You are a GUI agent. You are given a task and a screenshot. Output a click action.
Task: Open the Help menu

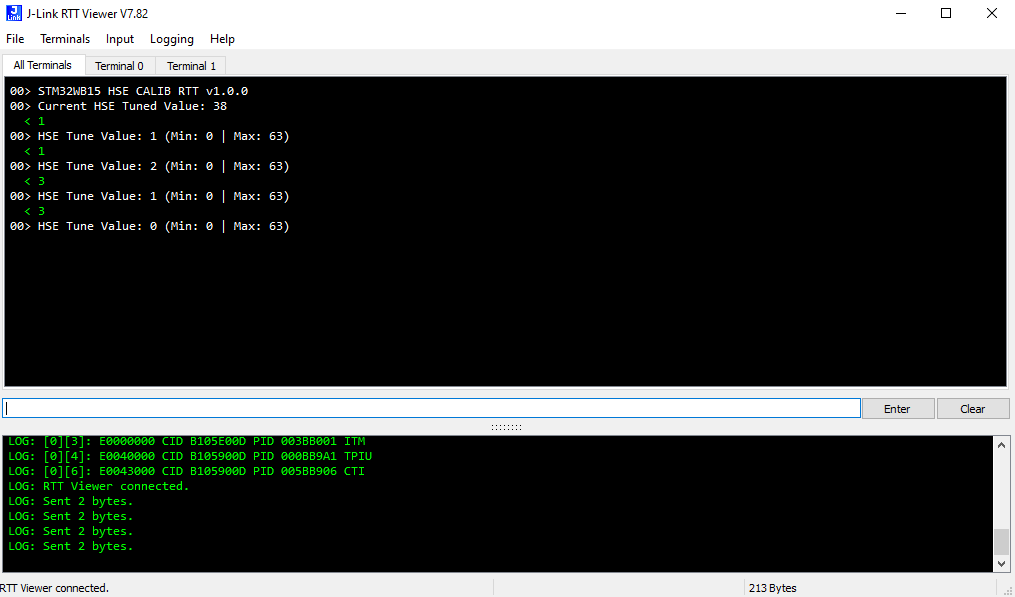click(222, 39)
